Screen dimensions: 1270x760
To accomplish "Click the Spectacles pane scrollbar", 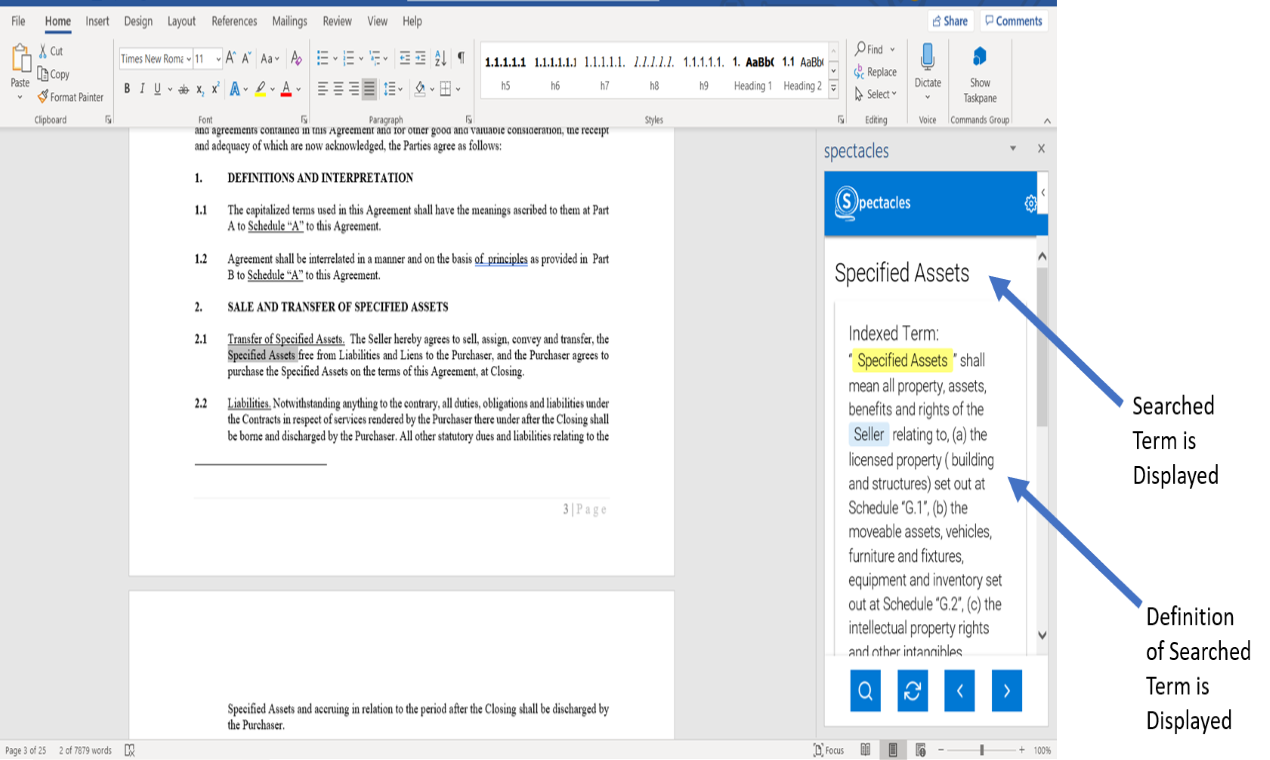I will coord(1041,345).
